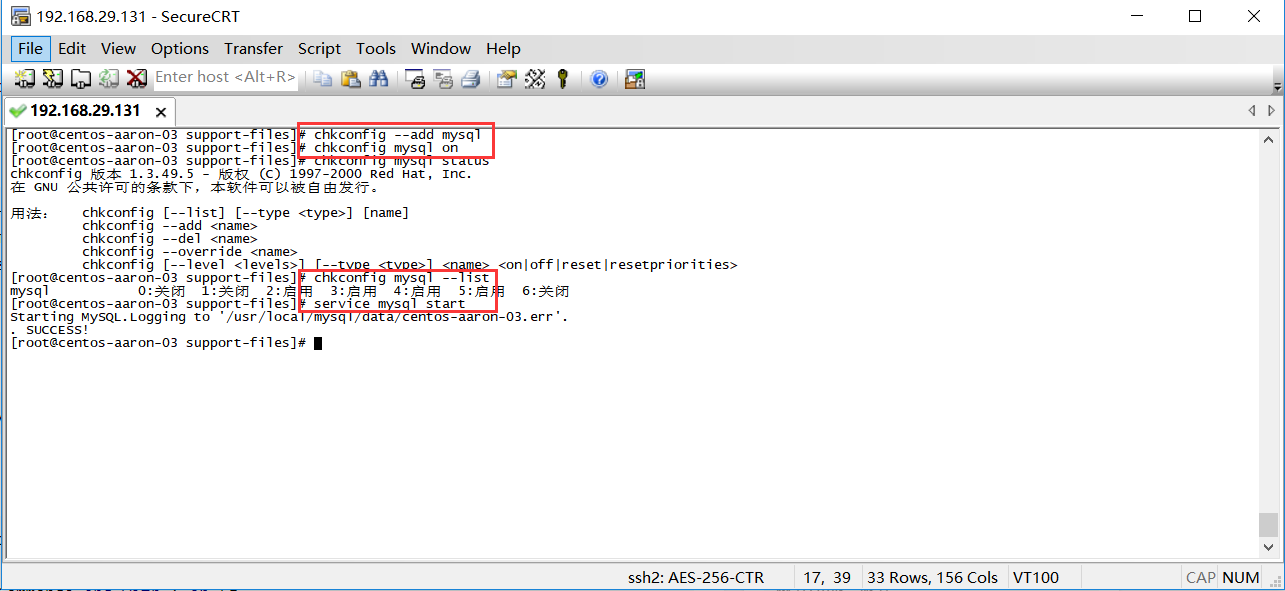The width and height of the screenshot is (1285, 591).
Task: Click the terminal vertical scrollbar thumb
Action: pos(1269,525)
